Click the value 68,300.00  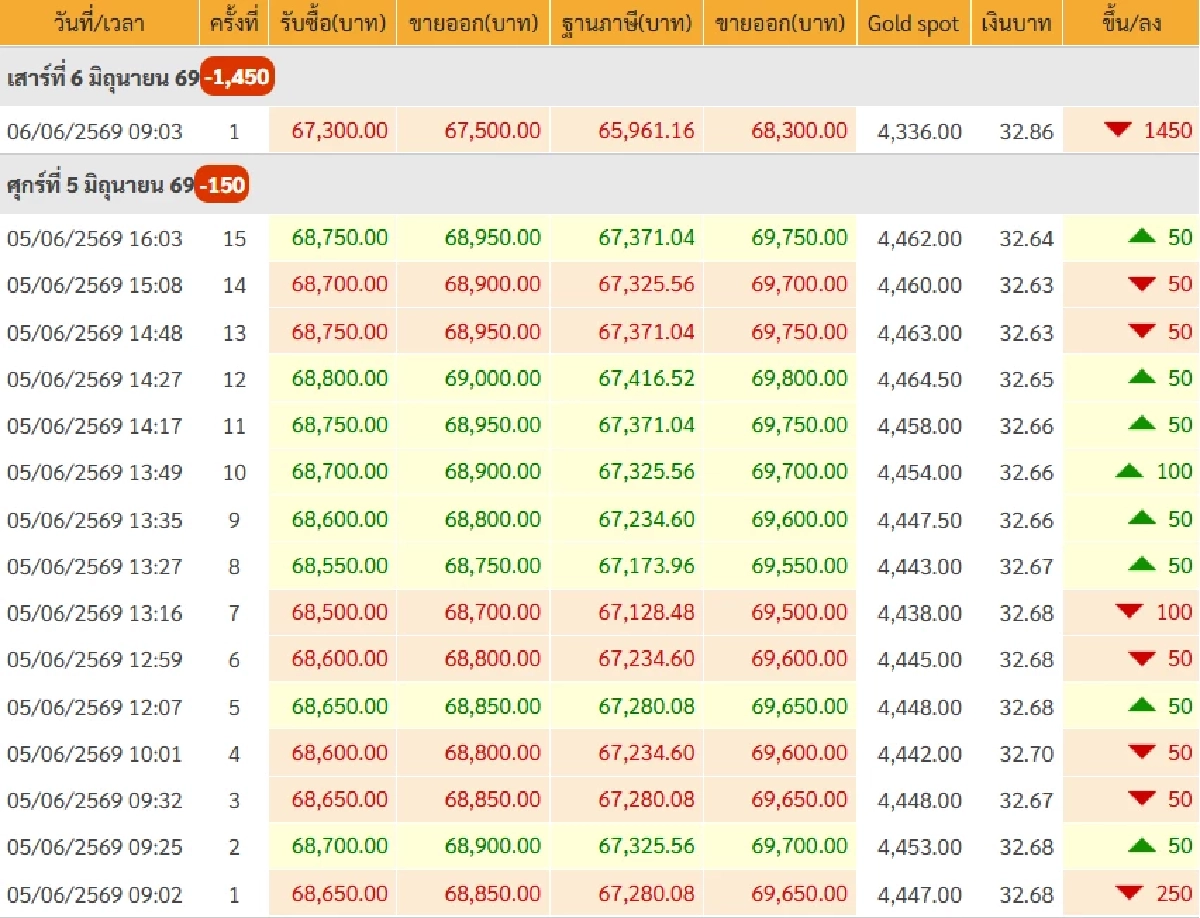799,130
